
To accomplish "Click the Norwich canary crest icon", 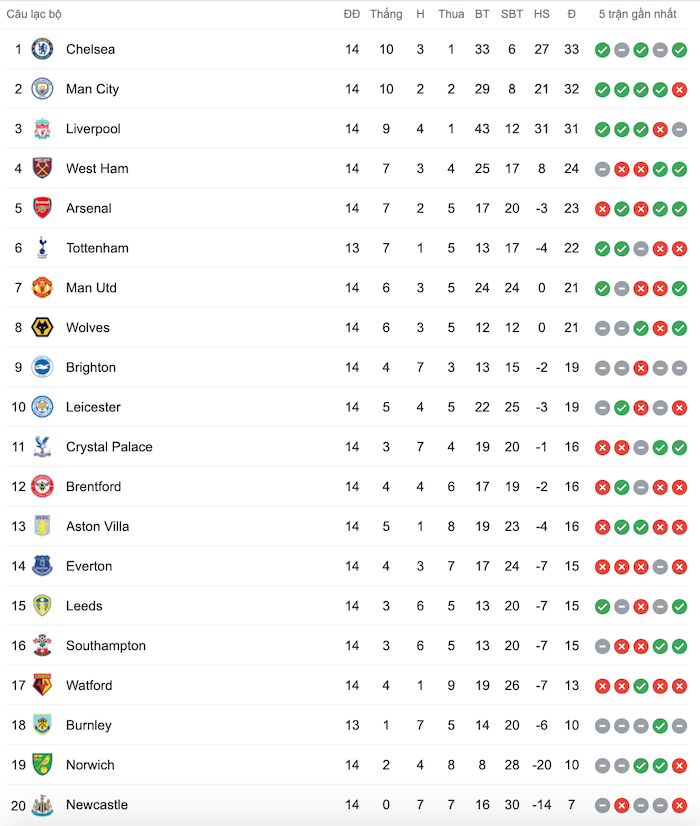I will 42,765.
